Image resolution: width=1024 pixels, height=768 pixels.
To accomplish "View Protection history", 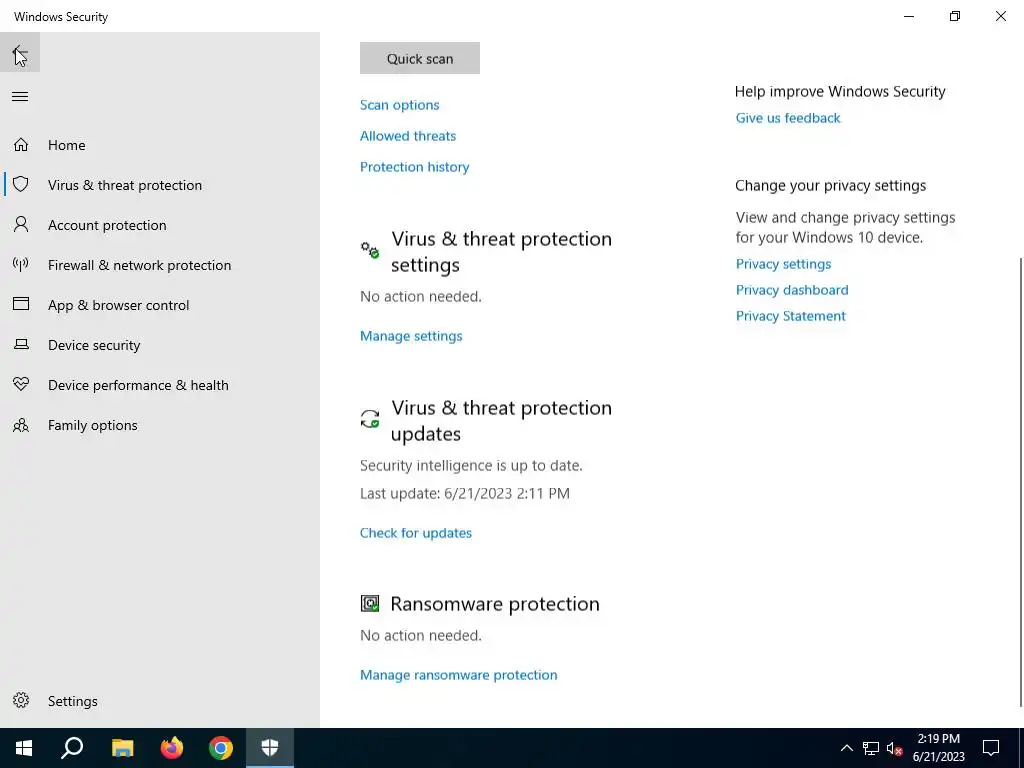I will 415,167.
